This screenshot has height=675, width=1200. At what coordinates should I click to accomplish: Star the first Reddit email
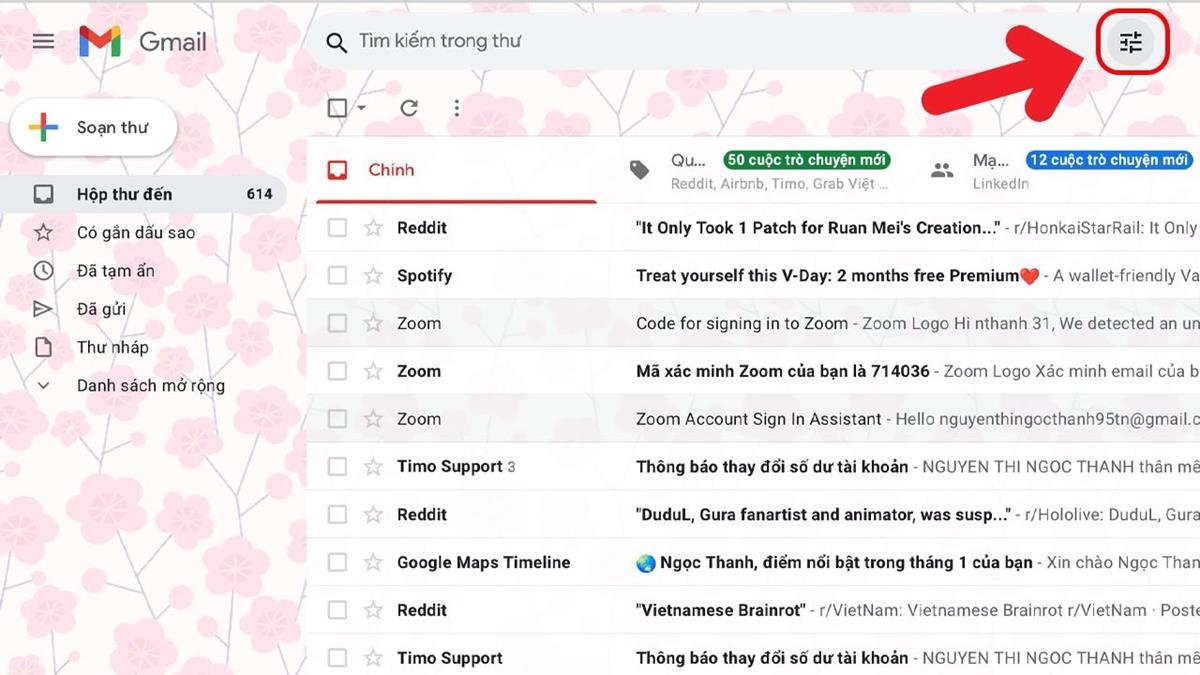(x=373, y=228)
